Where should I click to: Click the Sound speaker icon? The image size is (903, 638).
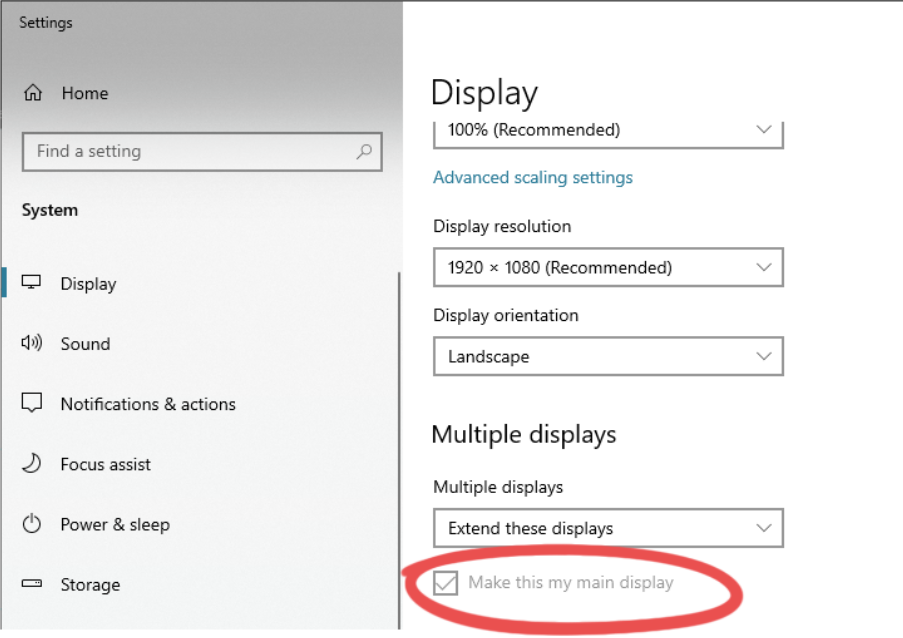33,343
